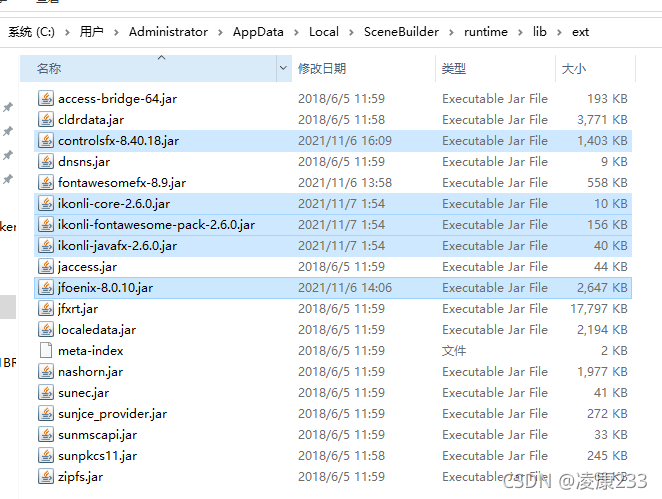This screenshot has width=662, height=499.
Task: Click the sunpkcs11.jar file icon
Action: (x=46, y=456)
